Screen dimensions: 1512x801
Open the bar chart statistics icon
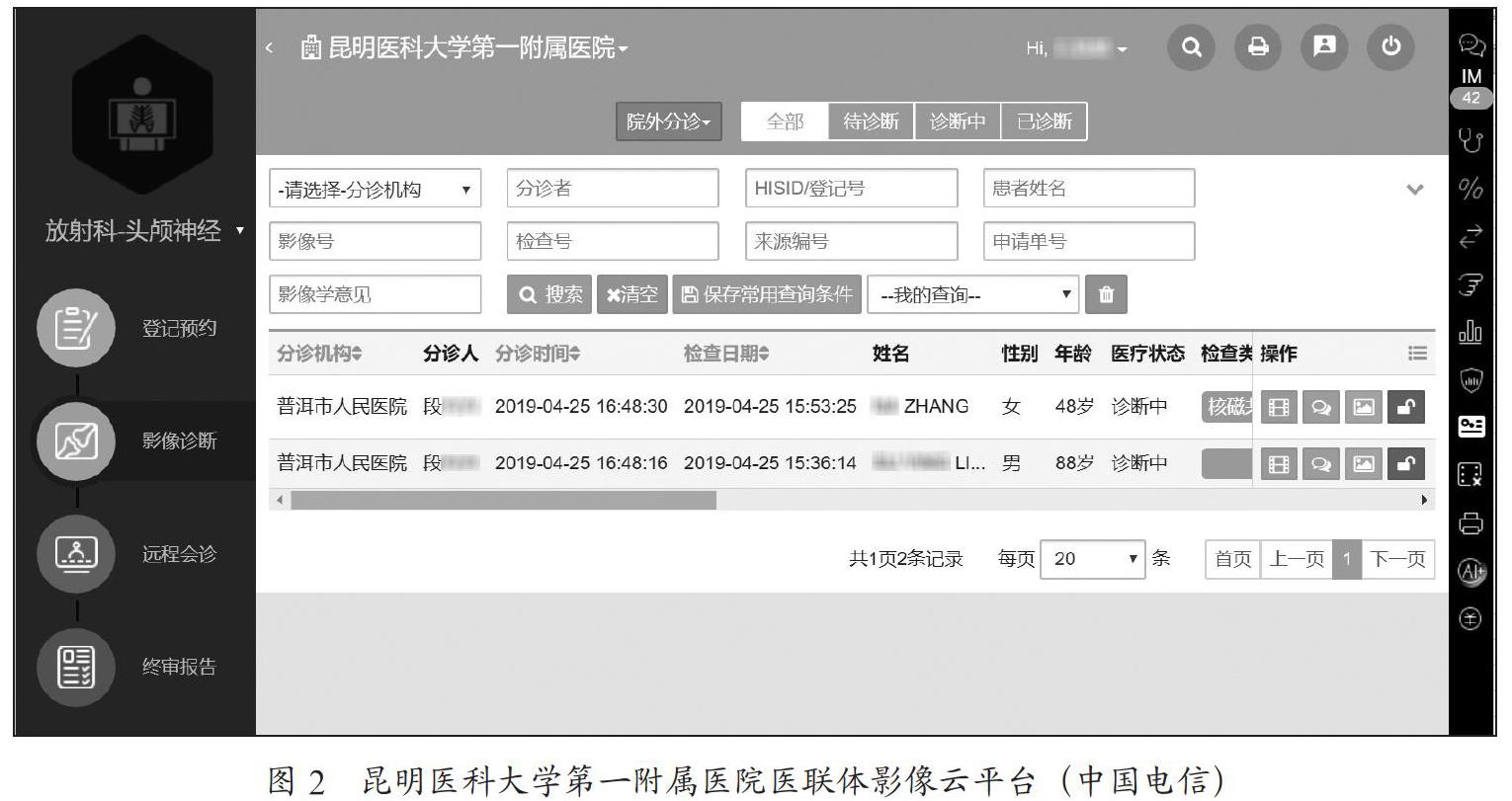[1471, 332]
